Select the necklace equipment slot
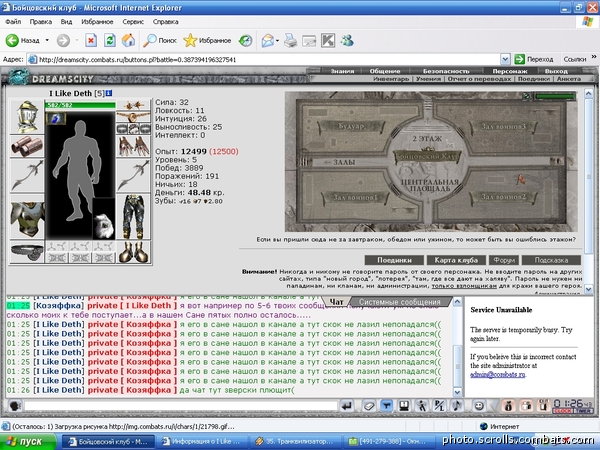This screenshot has width=600, height=450. (133, 117)
